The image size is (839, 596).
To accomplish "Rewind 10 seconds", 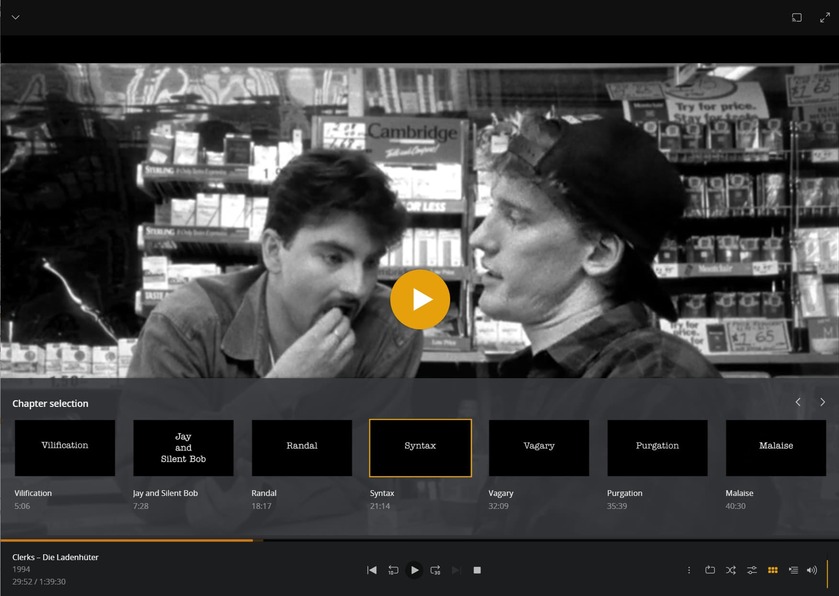I will [393, 570].
